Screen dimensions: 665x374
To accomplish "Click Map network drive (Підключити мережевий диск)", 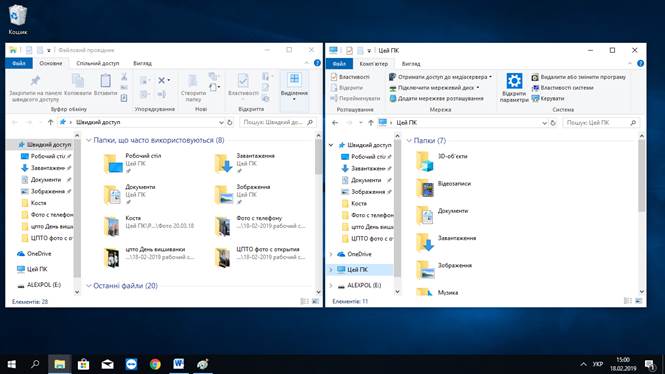I will click(434, 88).
